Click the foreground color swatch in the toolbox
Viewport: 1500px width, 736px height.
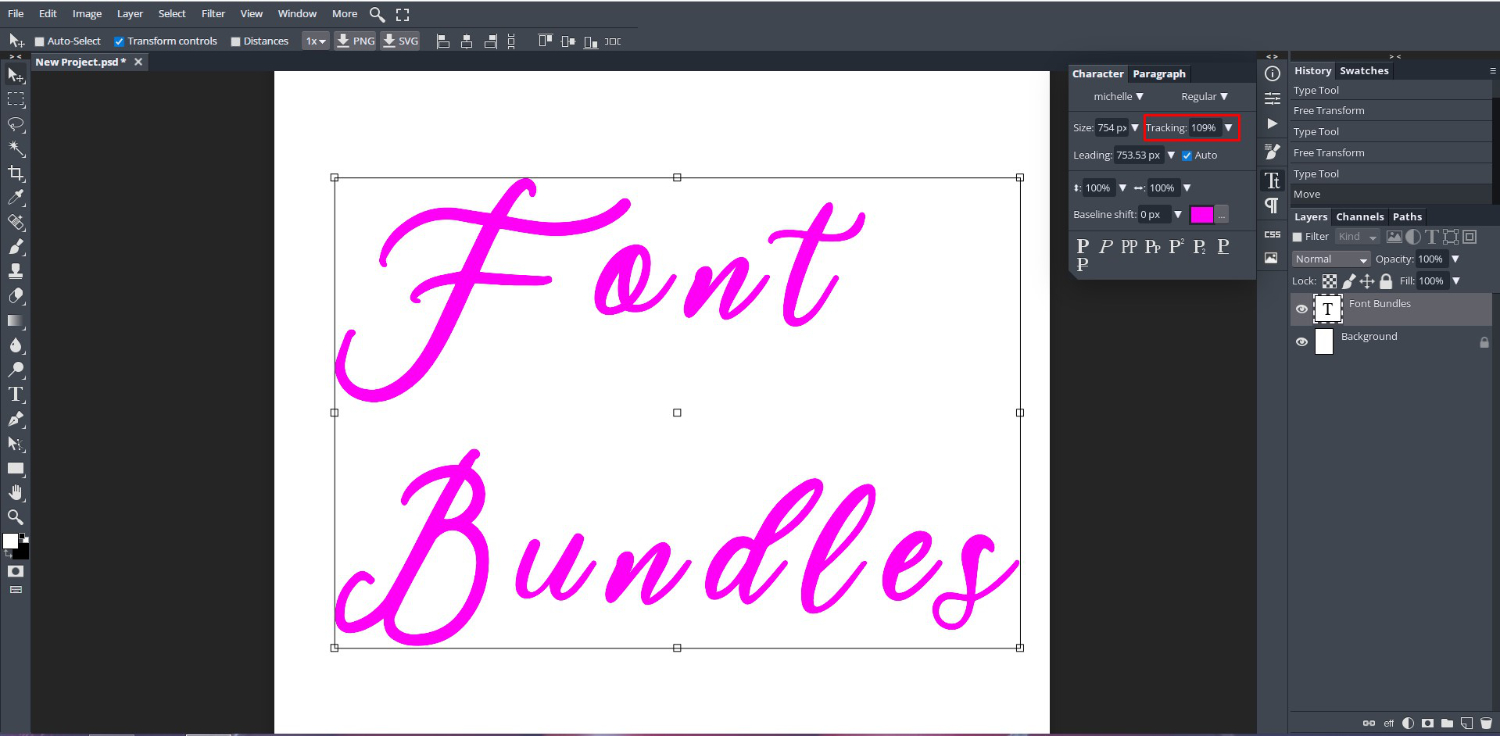click(x=11, y=541)
